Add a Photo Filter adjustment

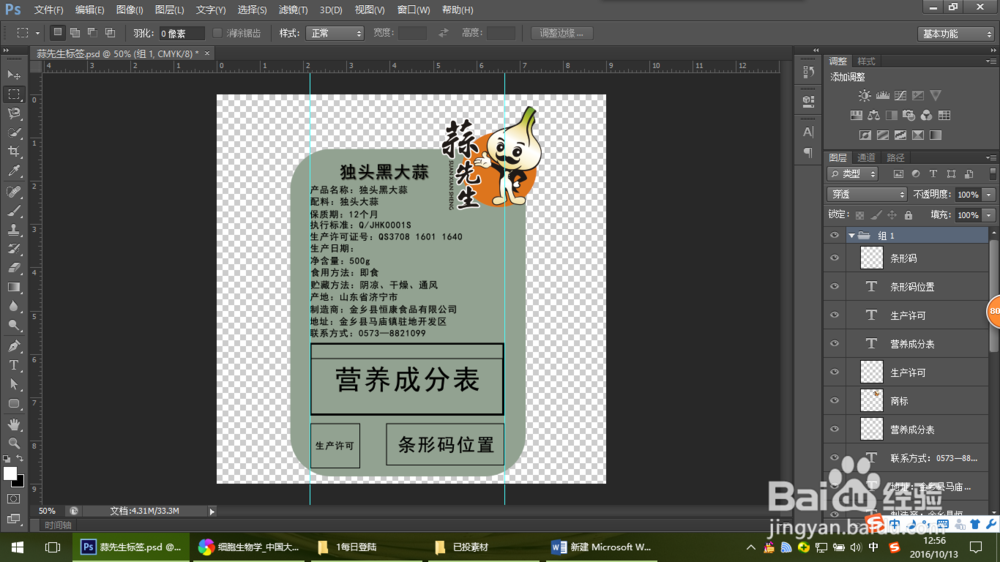pyautogui.click(x=909, y=115)
